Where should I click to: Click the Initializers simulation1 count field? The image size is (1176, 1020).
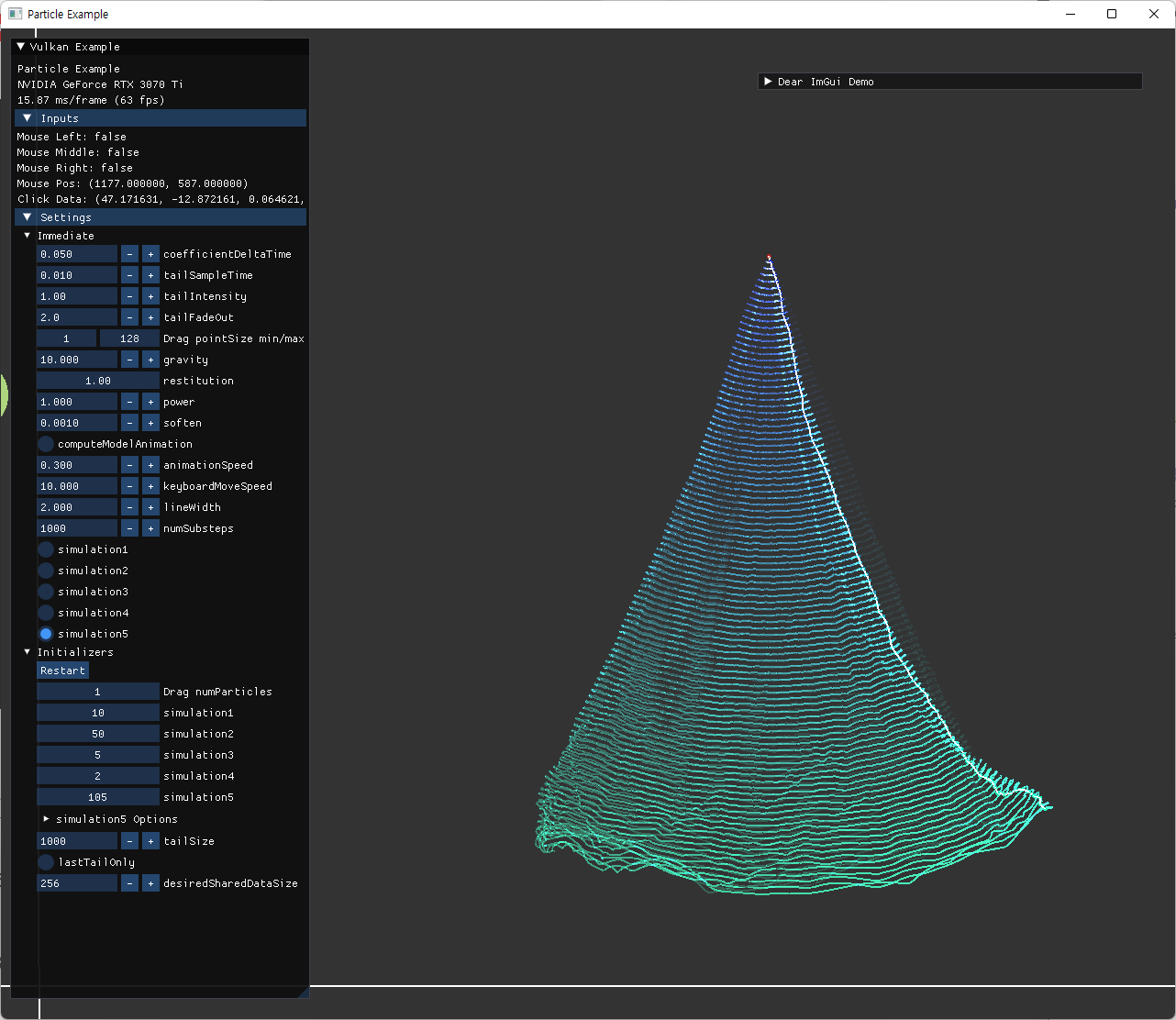[98, 713]
